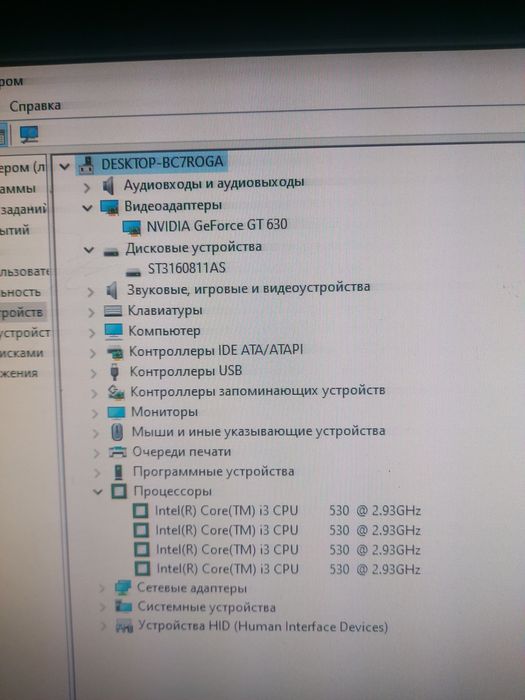
Task: Expand the Очереди печати chevron
Action: [x=96, y=453]
